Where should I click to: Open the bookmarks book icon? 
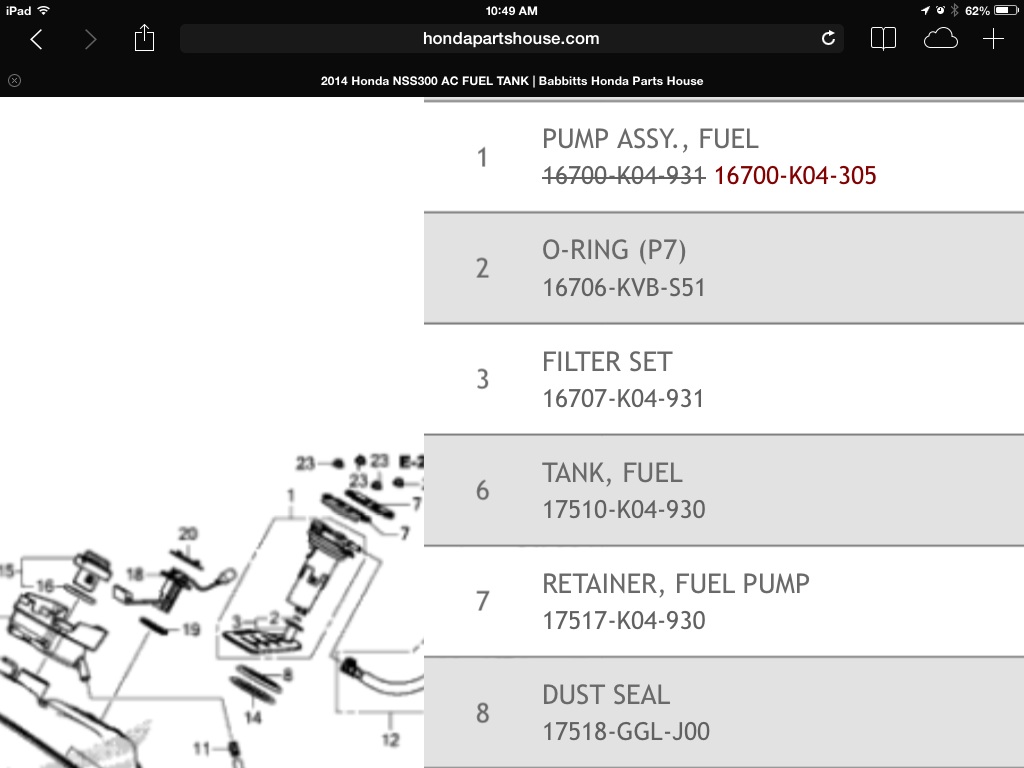(x=883, y=39)
